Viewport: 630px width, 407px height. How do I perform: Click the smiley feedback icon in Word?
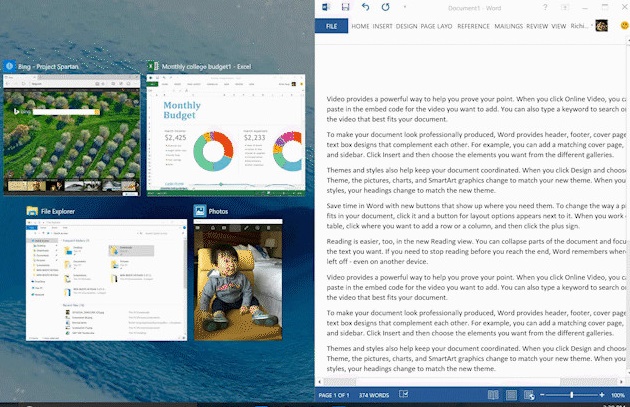pyautogui.click(x=624, y=25)
